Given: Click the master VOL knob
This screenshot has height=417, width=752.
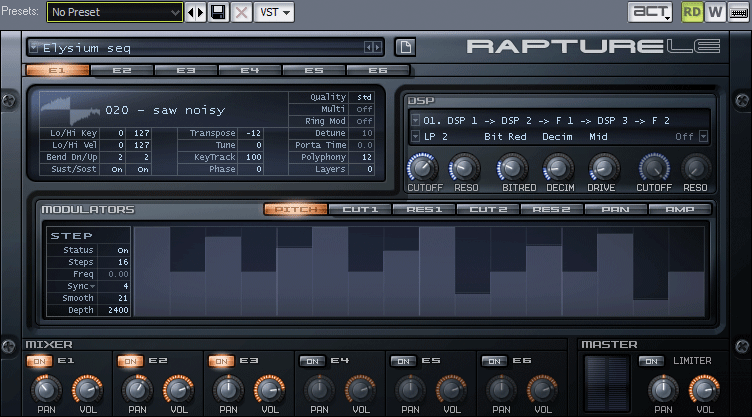Looking at the screenshot, I should [x=705, y=390].
